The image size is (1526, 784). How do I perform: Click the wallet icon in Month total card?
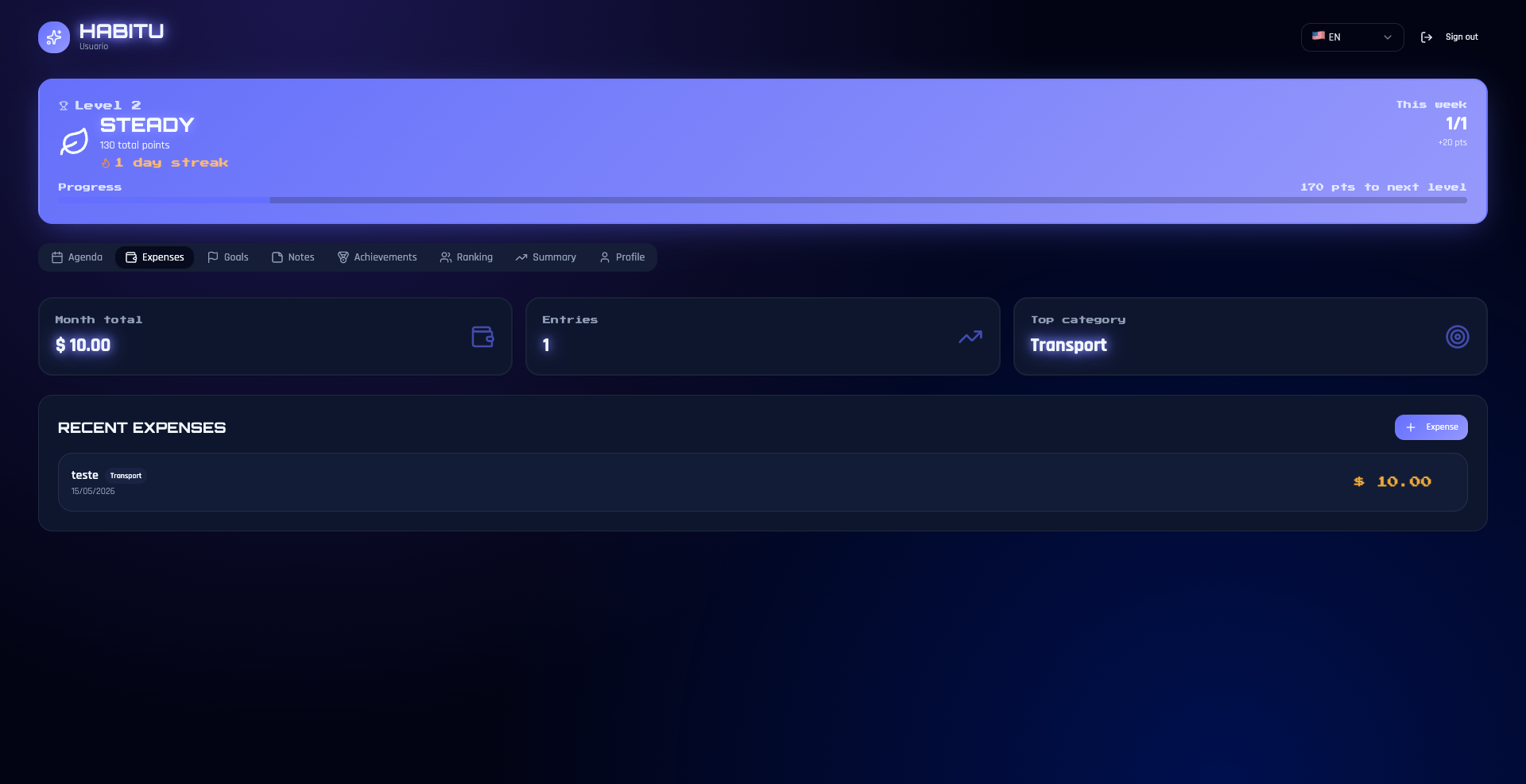point(482,337)
